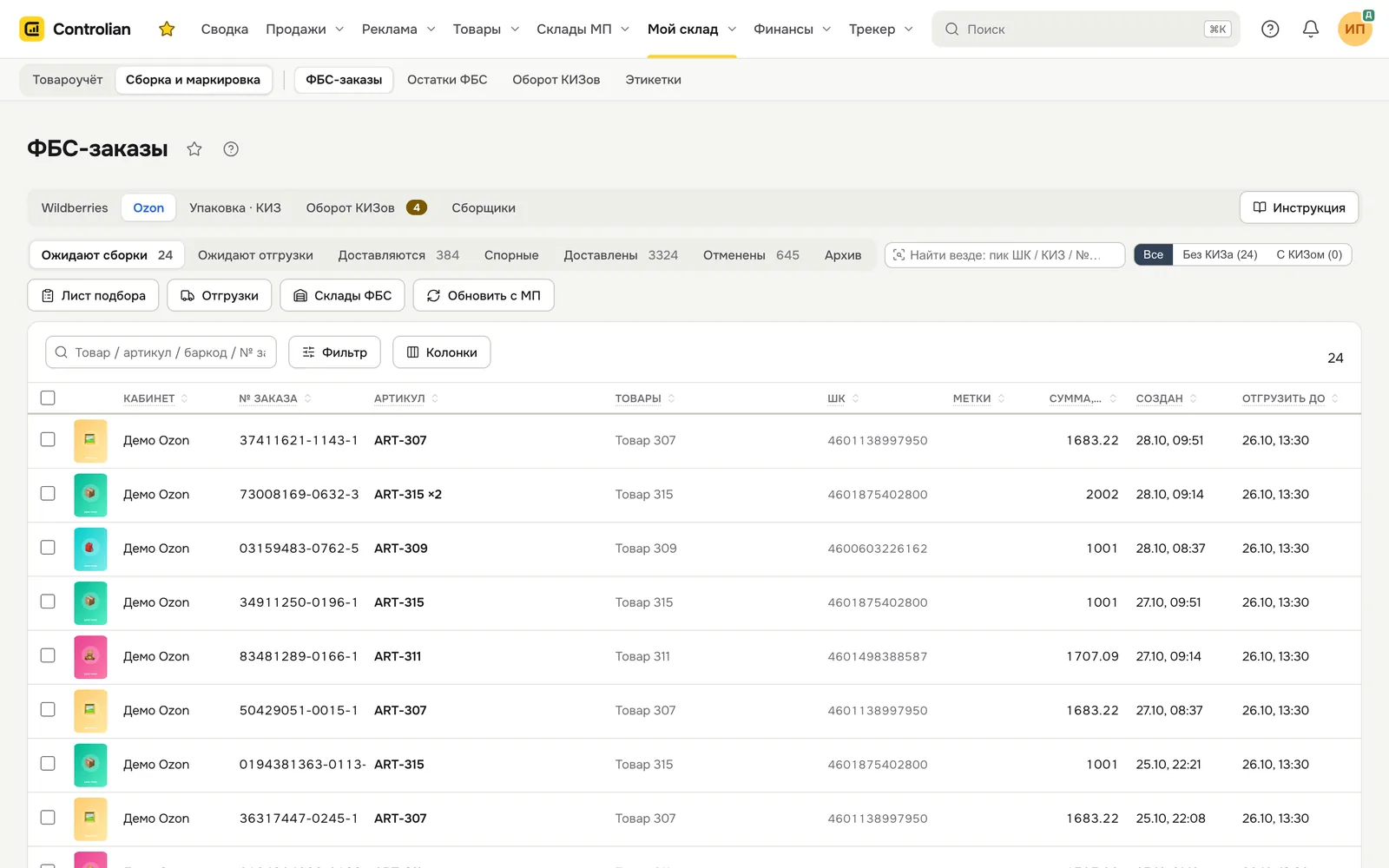Toggle the select-all orders checkbox
This screenshot has height=868, width=1389.
tap(48, 398)
